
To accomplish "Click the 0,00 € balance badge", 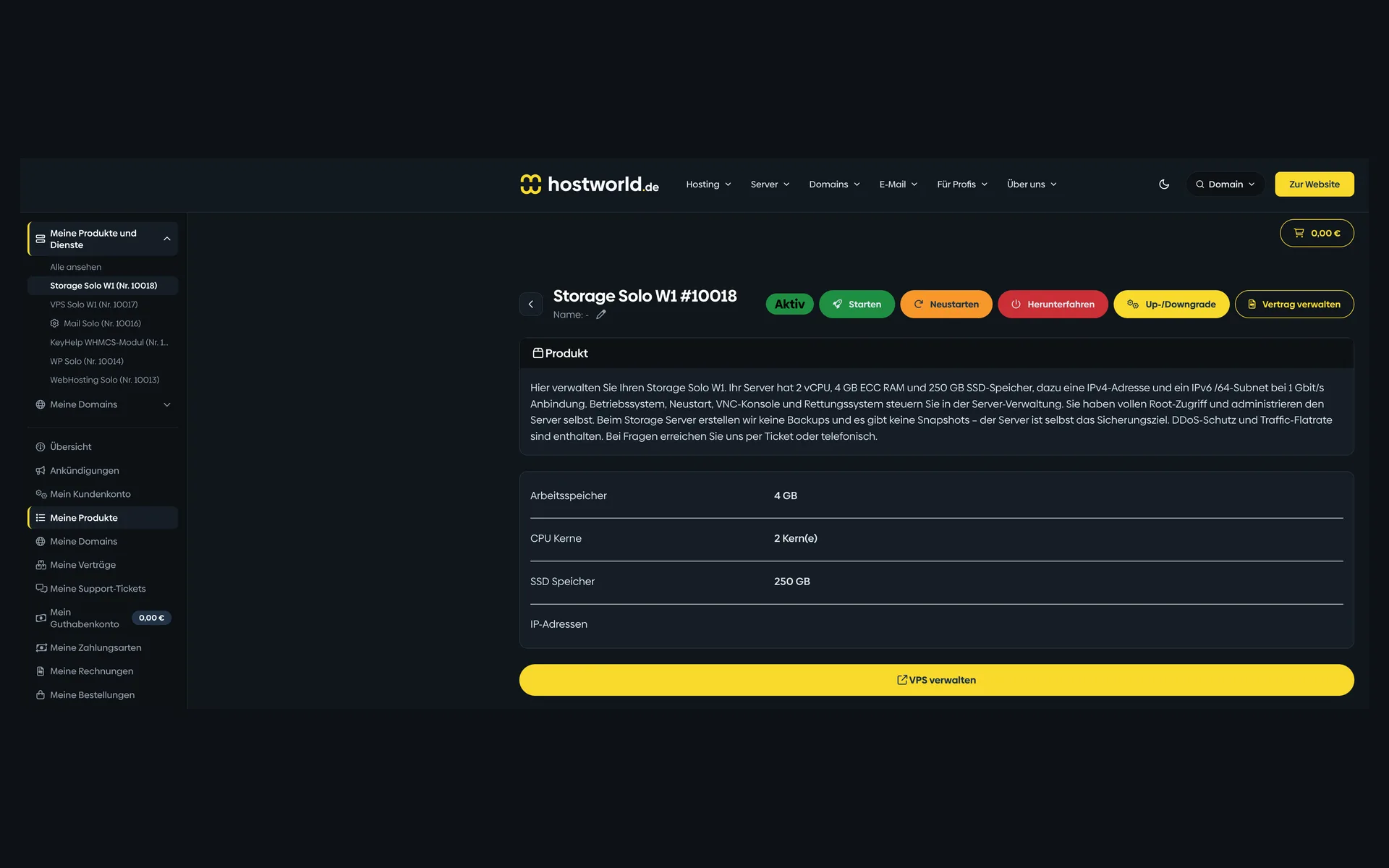I will (x=151, y=618).
